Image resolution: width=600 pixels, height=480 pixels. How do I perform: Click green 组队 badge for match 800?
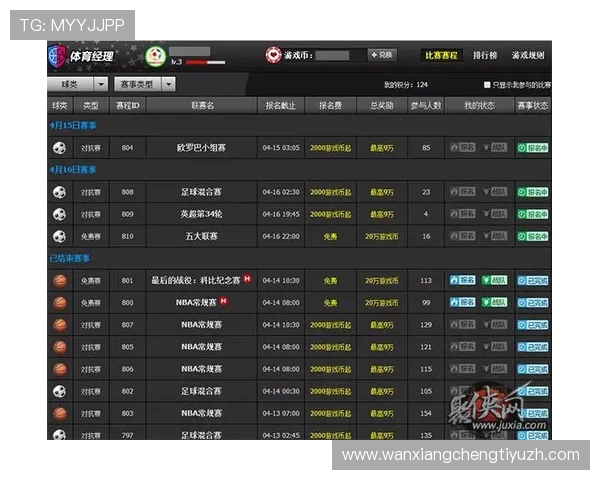coord(494,302)
